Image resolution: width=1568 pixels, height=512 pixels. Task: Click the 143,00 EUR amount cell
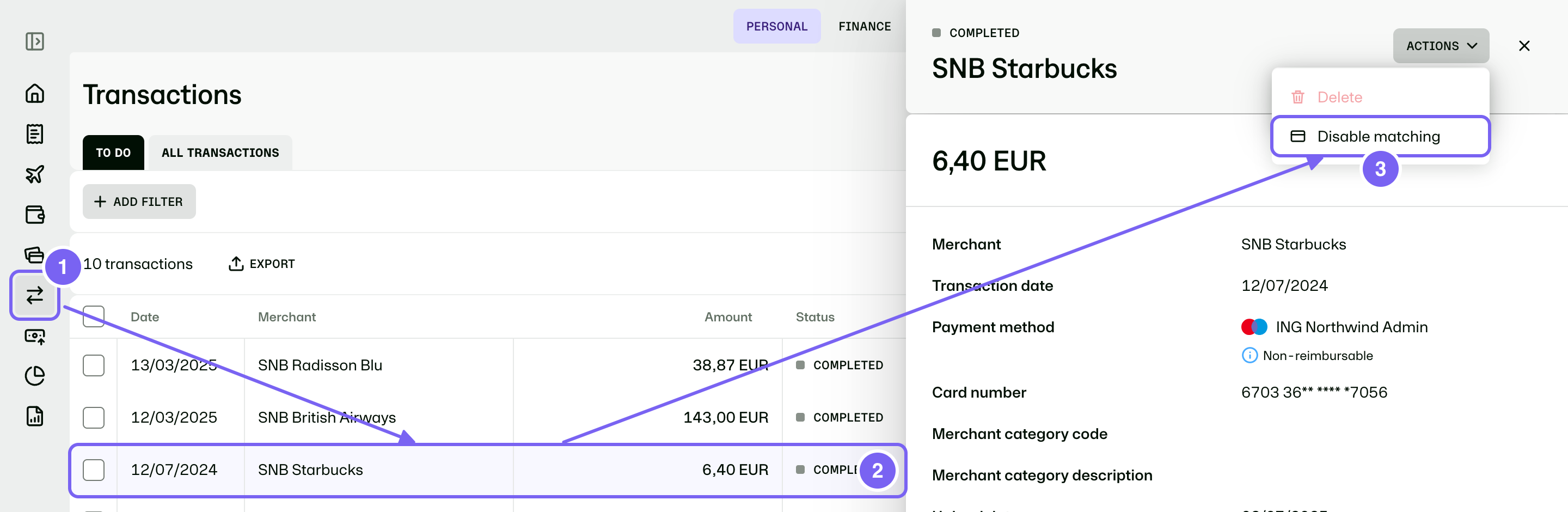[x=726, y=418]
